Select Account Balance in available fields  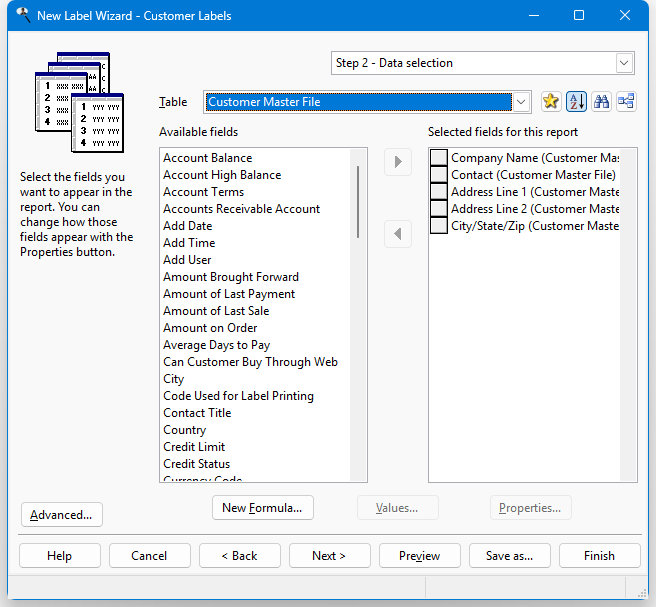click(208, 158)
